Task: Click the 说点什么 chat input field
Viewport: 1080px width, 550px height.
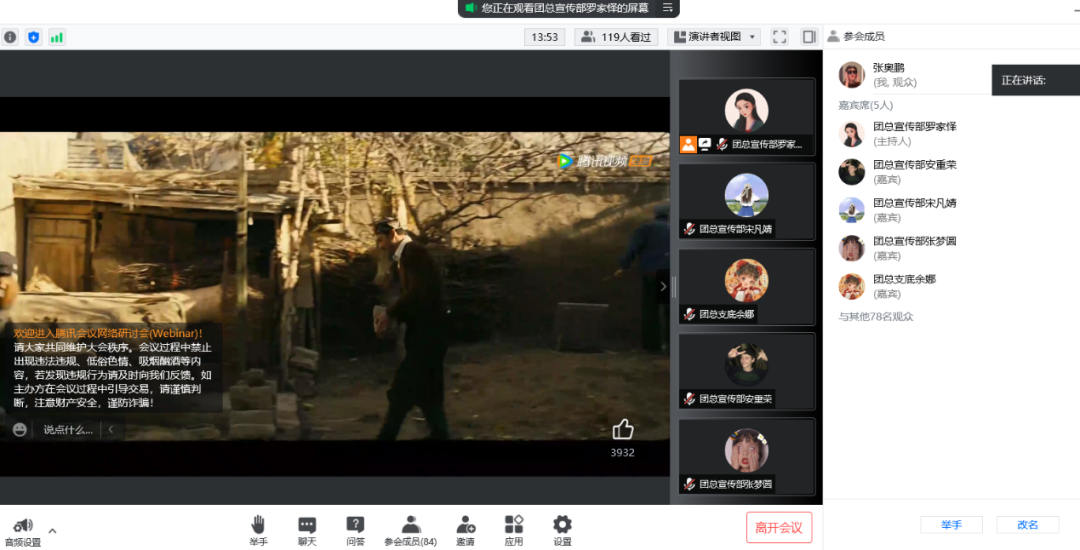Action: click(x=68, y=430)
